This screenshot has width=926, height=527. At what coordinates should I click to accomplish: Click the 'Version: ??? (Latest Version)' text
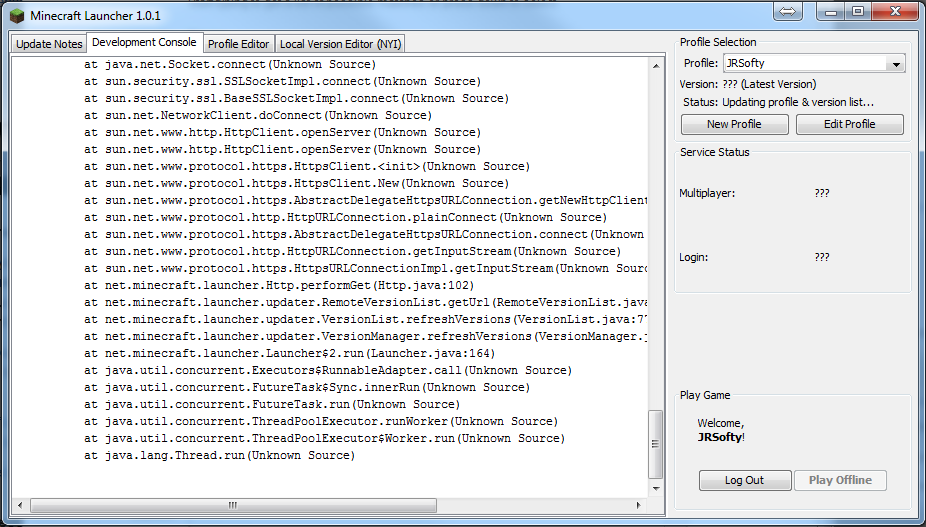pyautogui.click(x=748, y=84)
